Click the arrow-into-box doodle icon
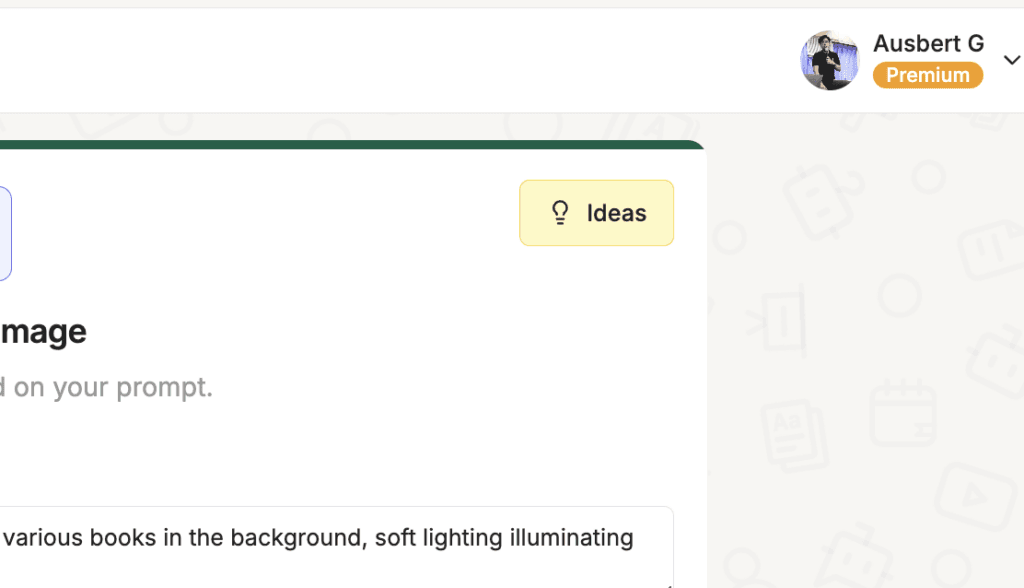Screen dimensions: 1024x588 [x=777, y=320]
